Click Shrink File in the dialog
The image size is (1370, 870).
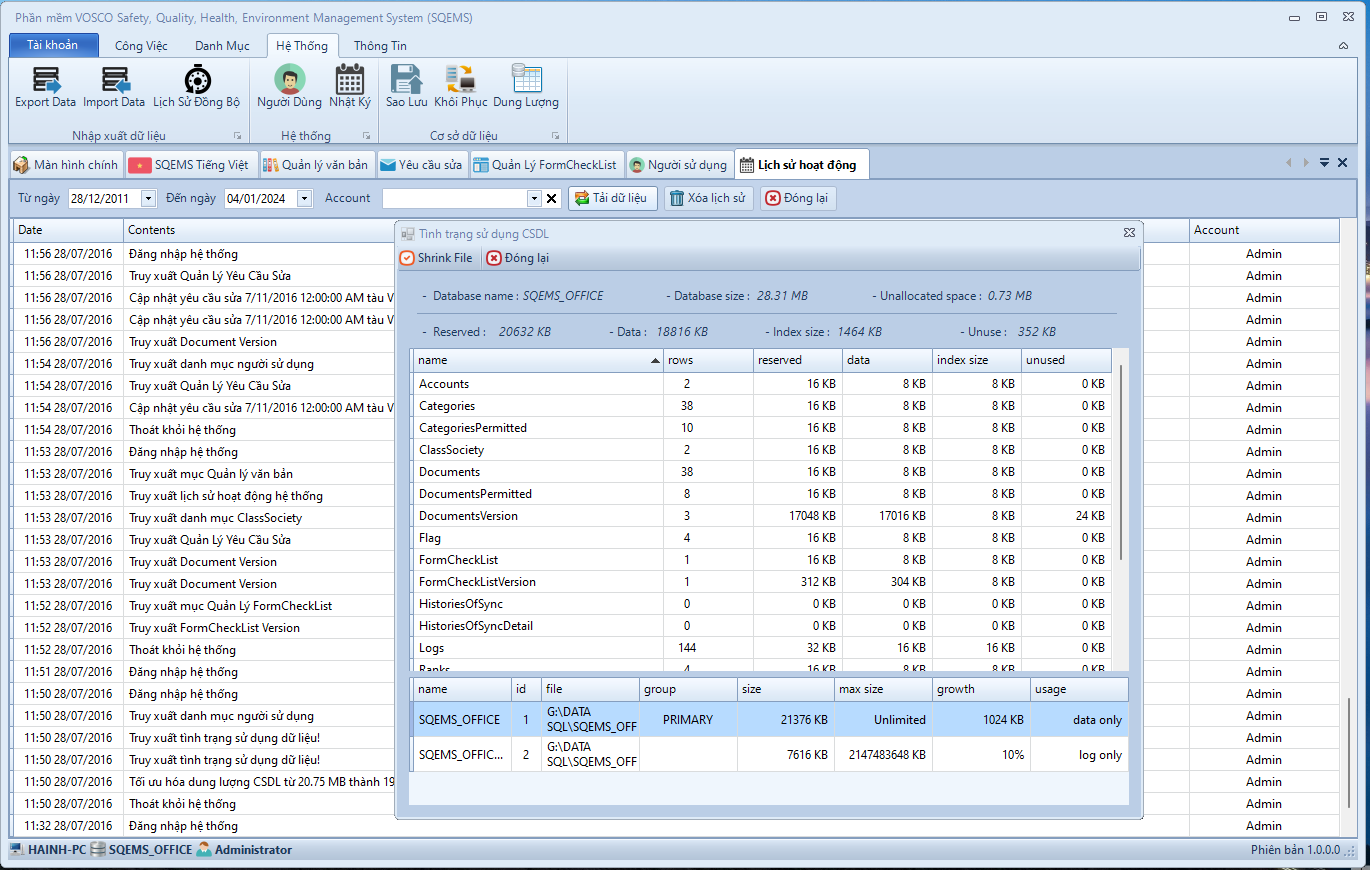437,258
